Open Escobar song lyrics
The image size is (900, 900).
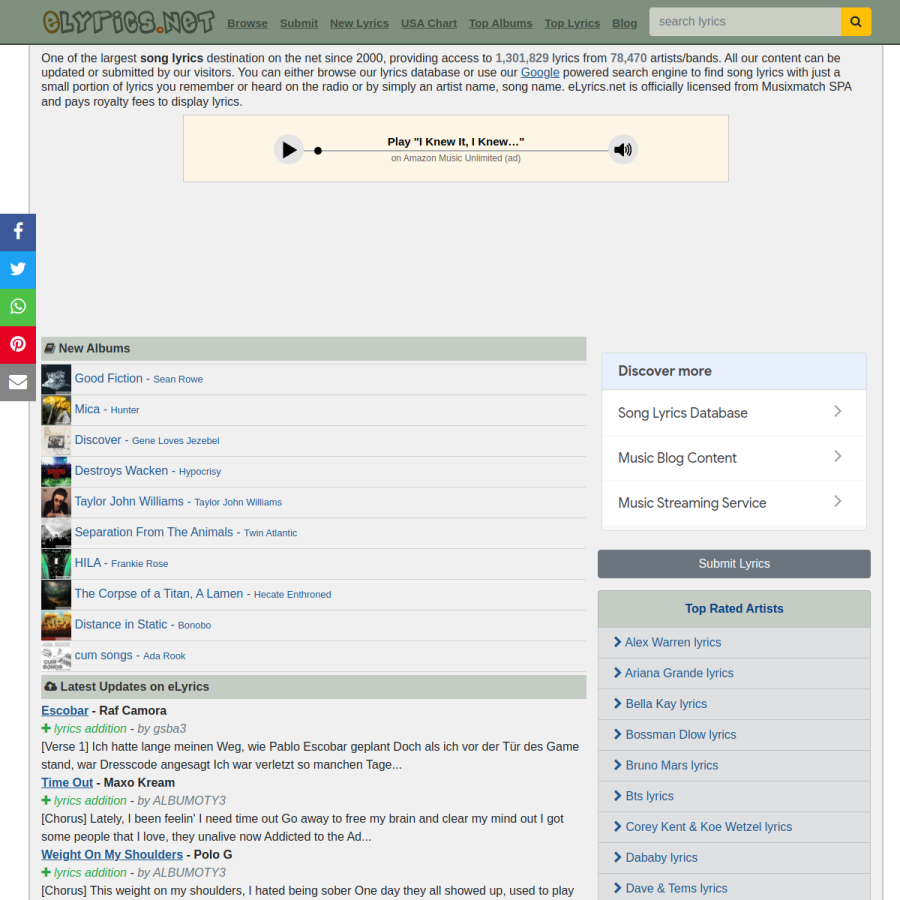click(65, 711)
